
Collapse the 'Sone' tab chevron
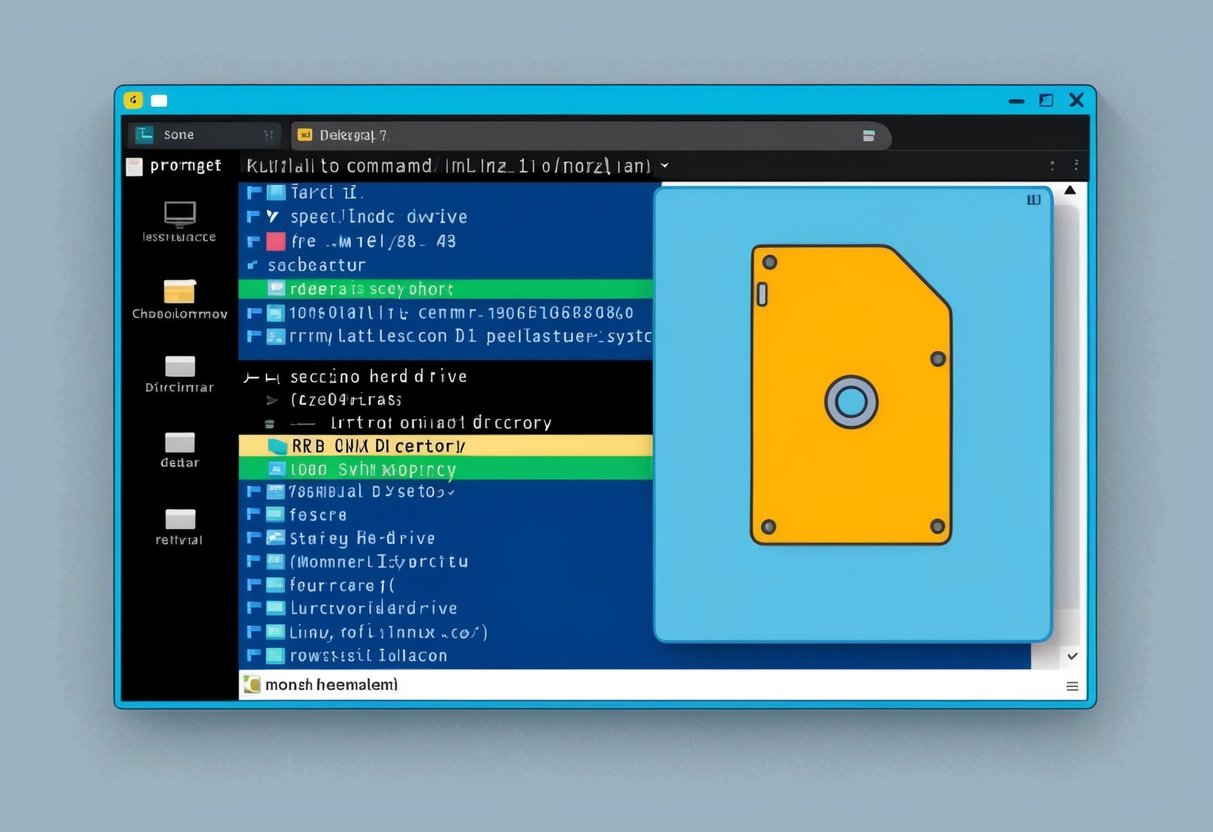[267, 133]
